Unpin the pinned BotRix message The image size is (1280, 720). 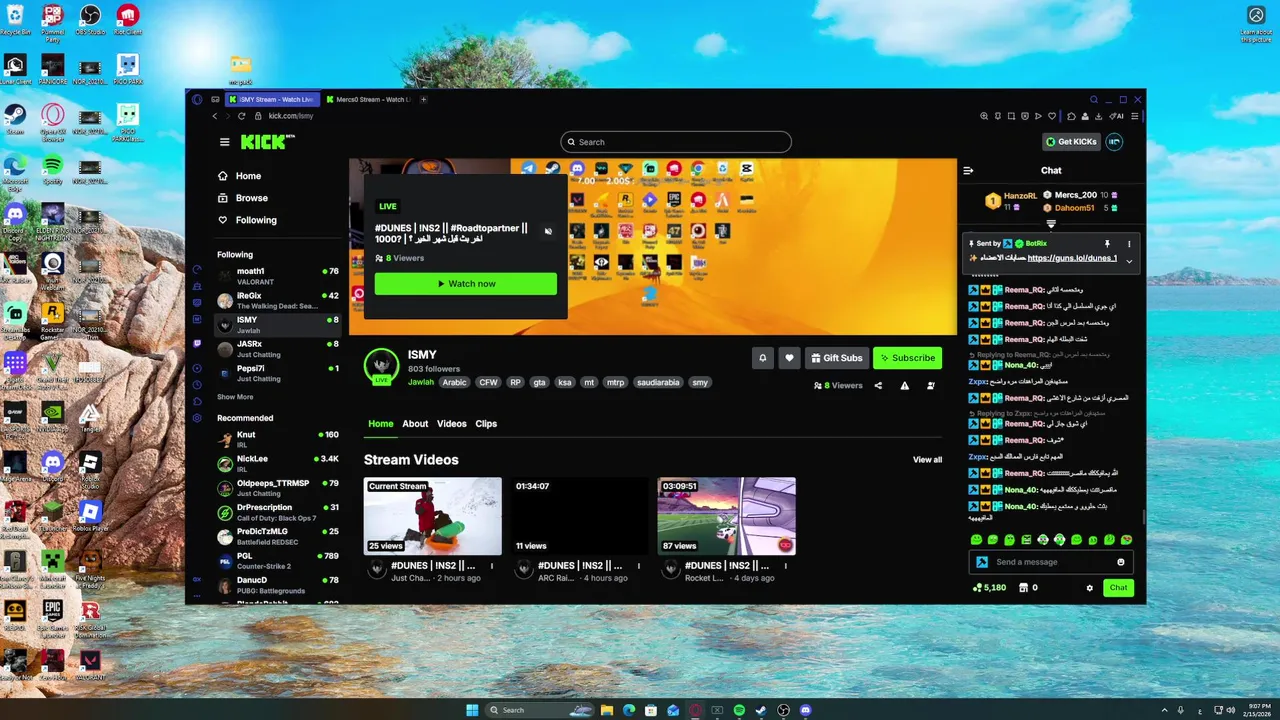click(x=1107, y=243)
